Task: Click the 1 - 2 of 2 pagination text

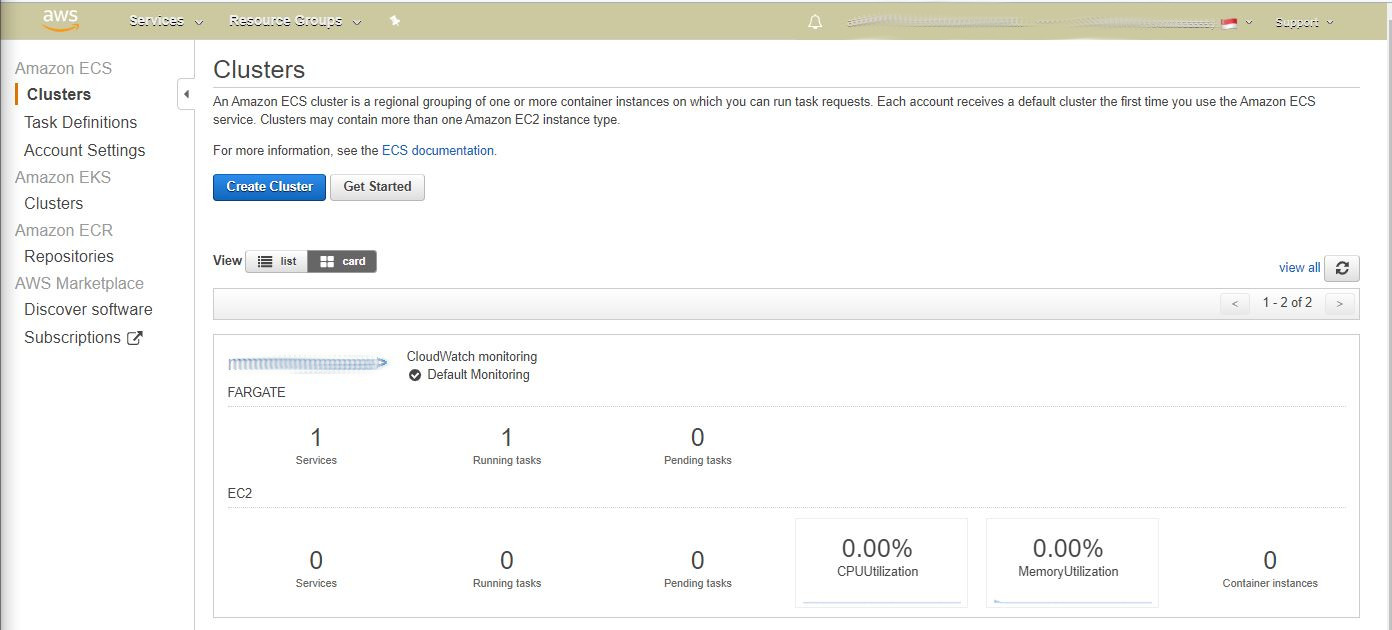Action: [x=1287, y=302]
